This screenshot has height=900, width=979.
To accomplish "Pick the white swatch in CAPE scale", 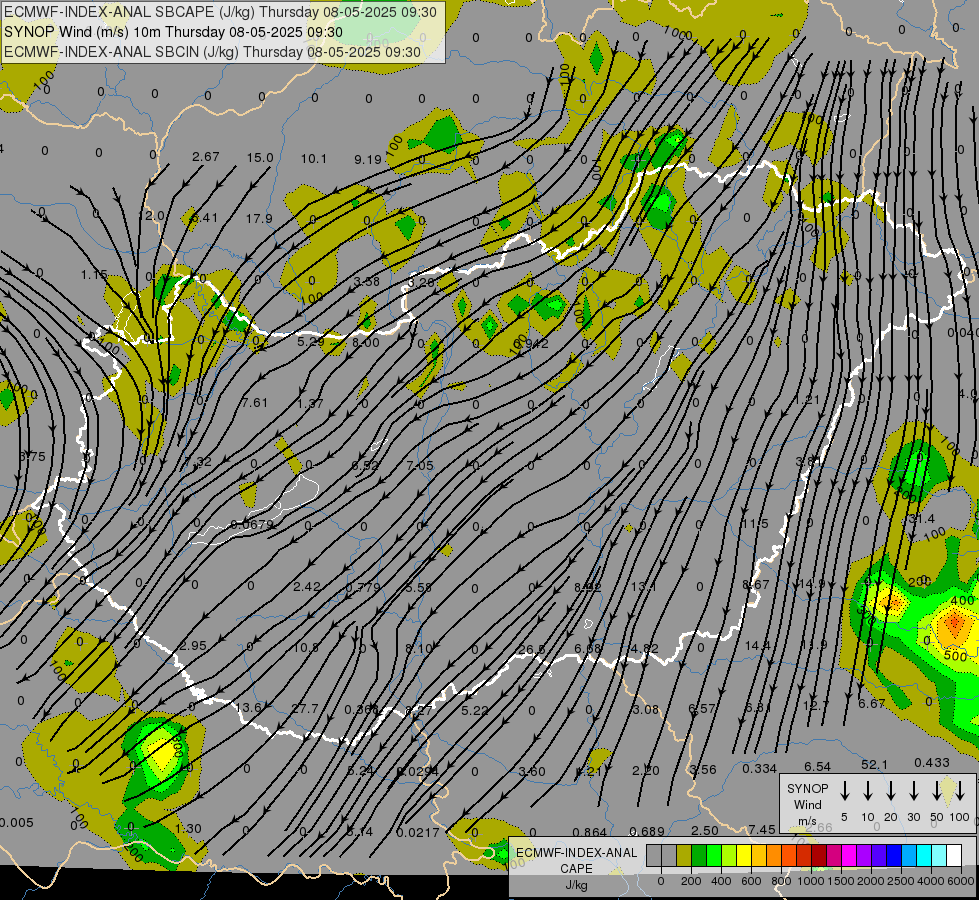I will tap(954, 855).
